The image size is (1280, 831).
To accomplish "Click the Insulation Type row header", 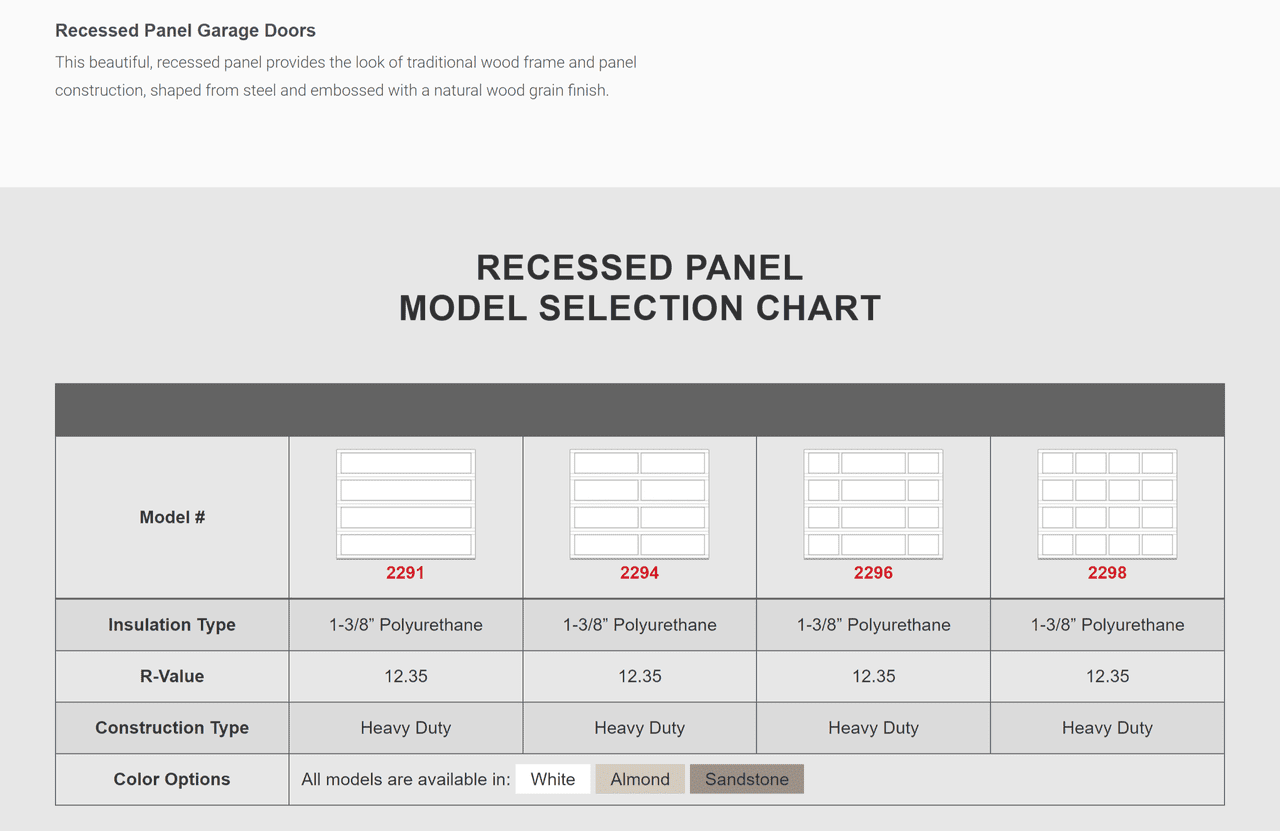I will [x=172, y=625].
